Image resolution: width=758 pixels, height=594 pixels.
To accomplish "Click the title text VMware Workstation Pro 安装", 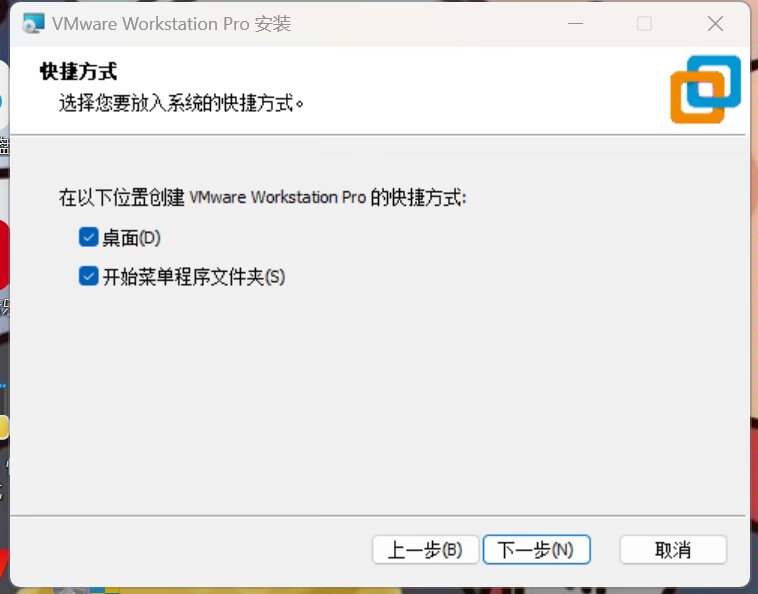I will pyautogui.click(x=172, y=24).
